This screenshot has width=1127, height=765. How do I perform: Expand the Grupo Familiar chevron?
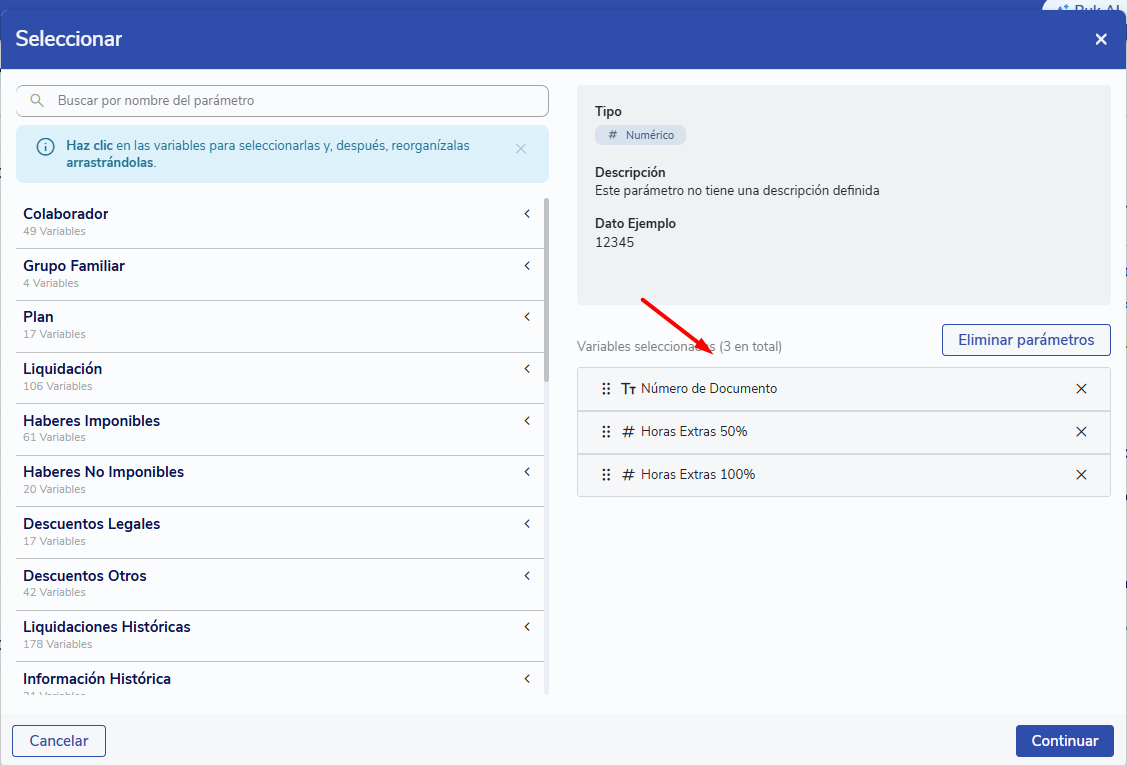[527, 265]
